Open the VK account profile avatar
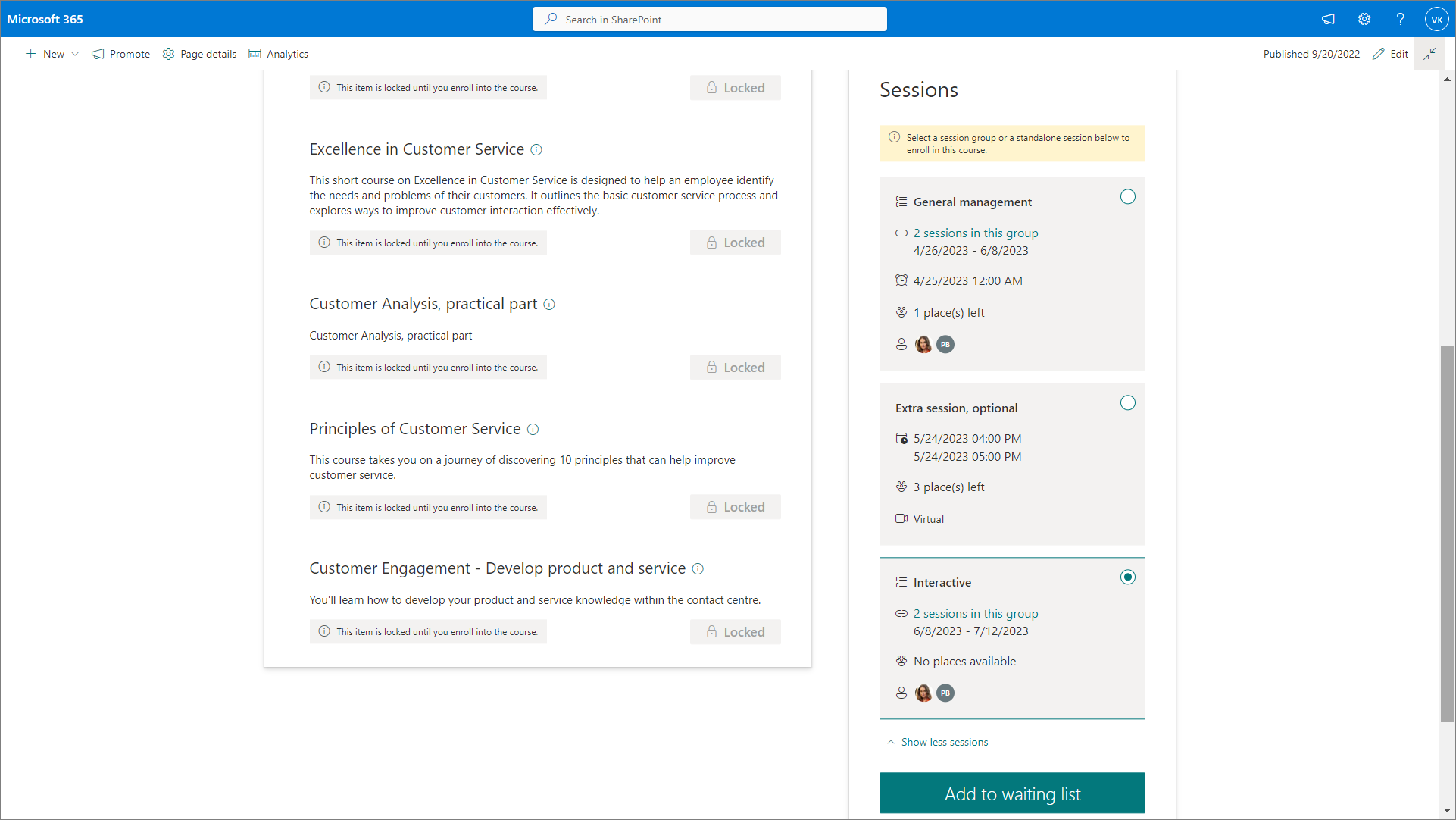 coord(1436,20)
